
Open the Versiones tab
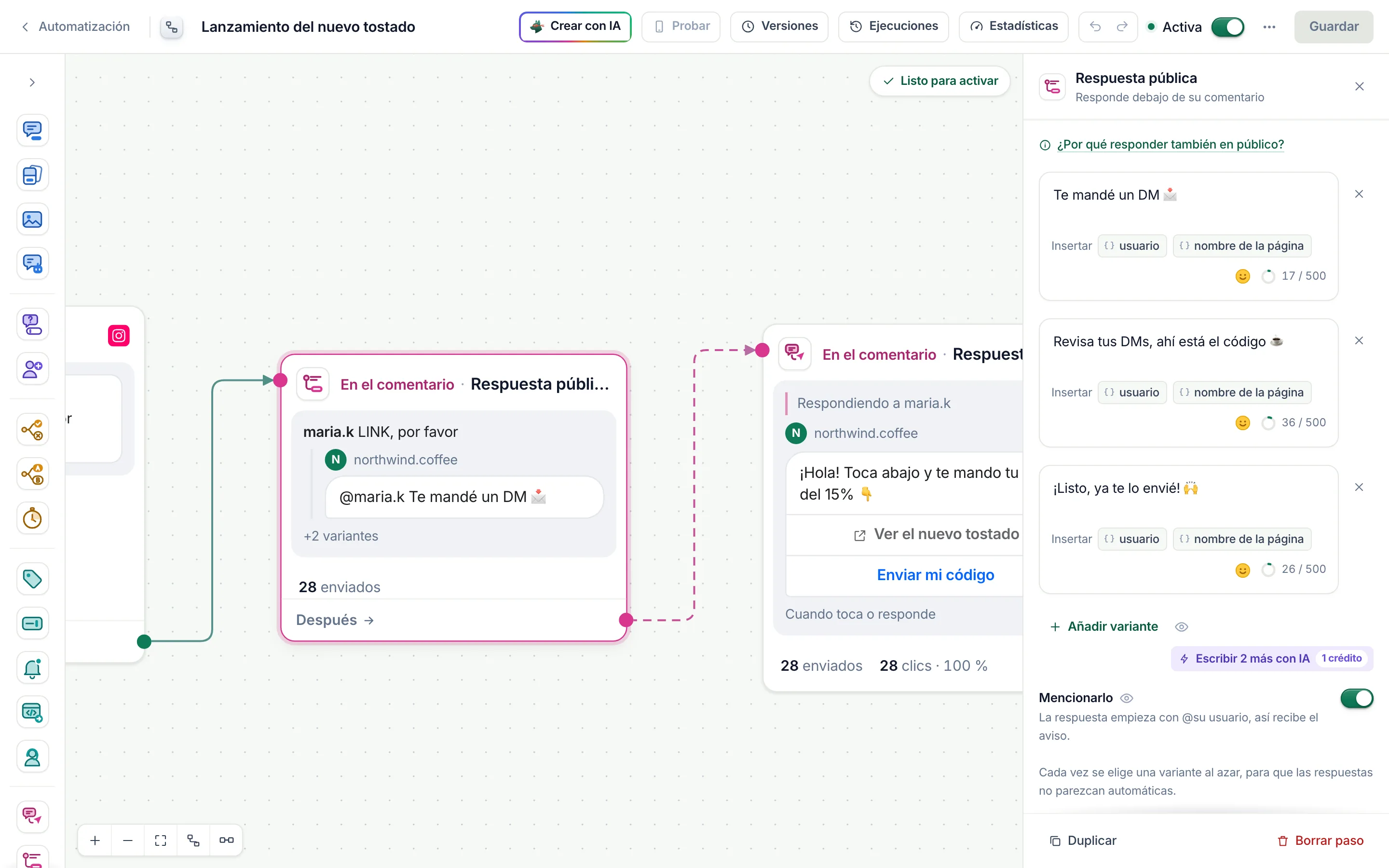[779, 27]
